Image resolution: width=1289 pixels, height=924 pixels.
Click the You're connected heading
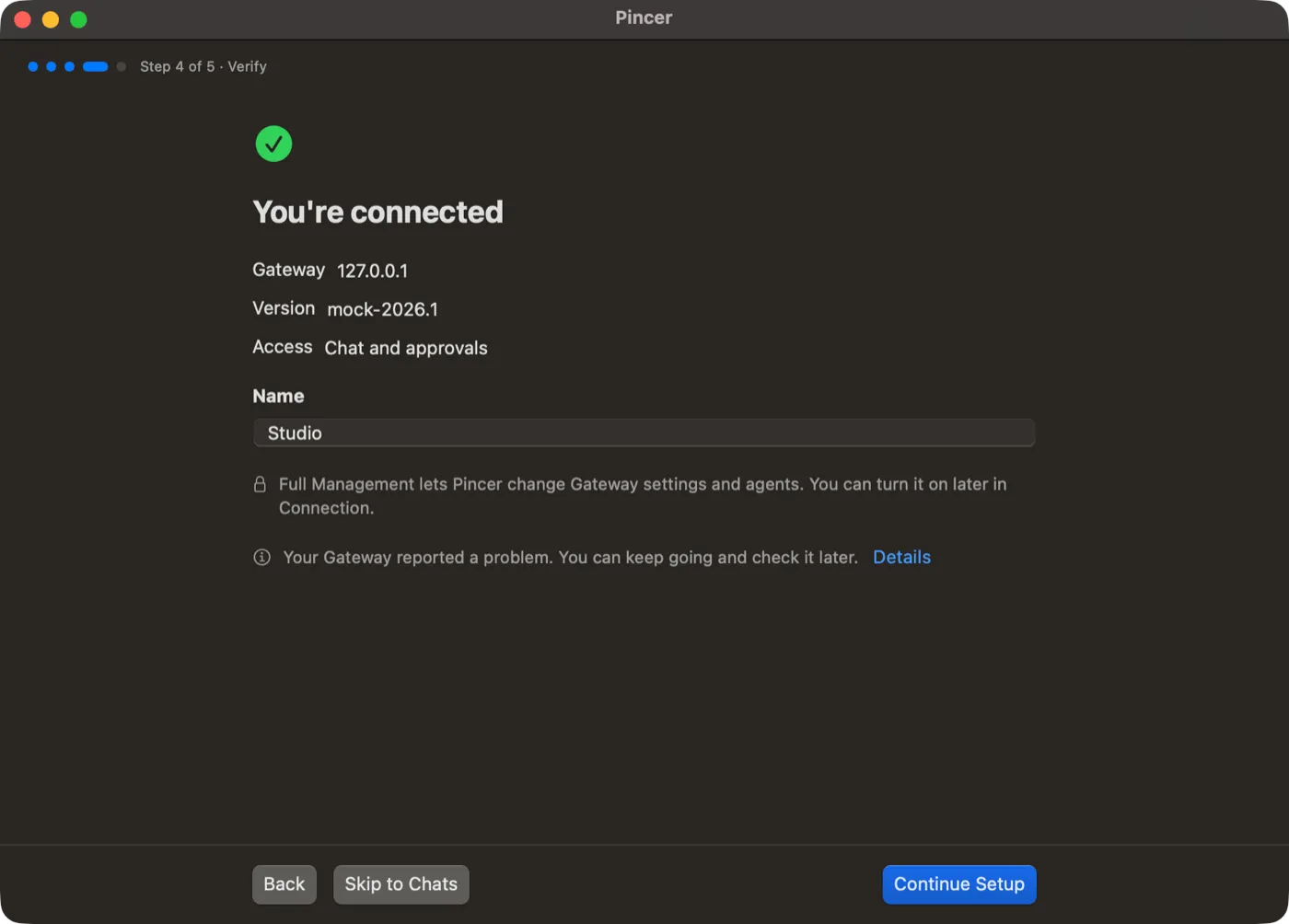point(378,212)
